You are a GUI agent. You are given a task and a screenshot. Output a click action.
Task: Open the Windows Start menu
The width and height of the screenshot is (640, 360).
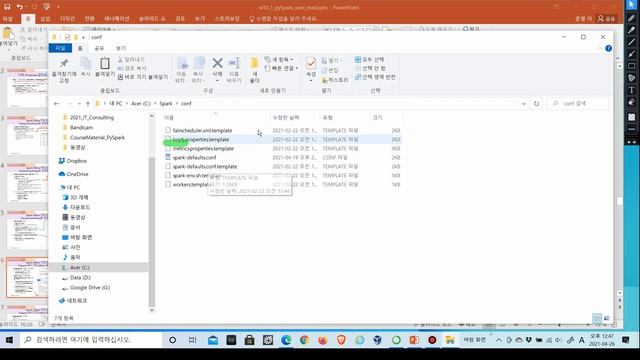click(9, 340)
